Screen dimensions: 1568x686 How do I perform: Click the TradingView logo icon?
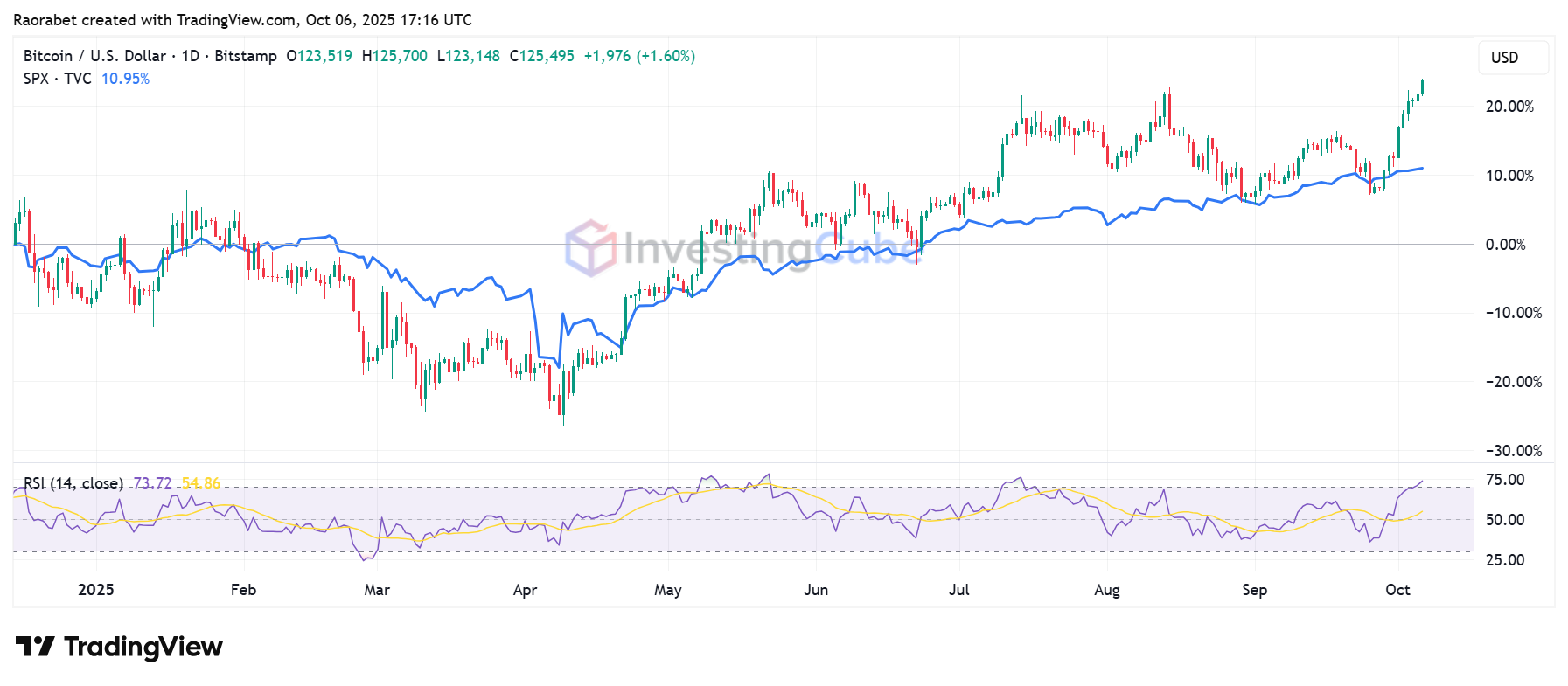click(x=35, y=647)
